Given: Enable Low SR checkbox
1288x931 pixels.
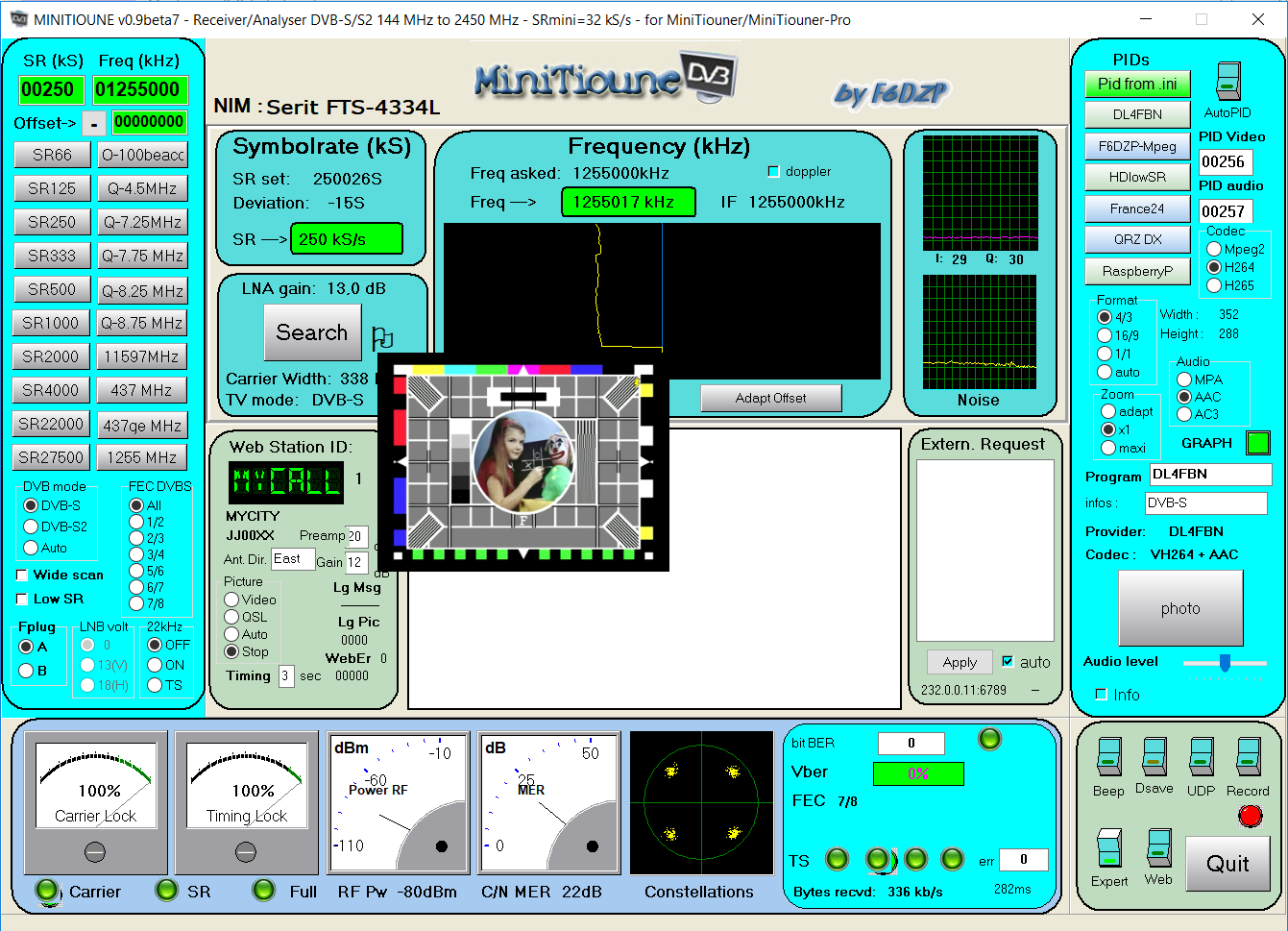Looking at the screenshot, I should click(22, 600).
